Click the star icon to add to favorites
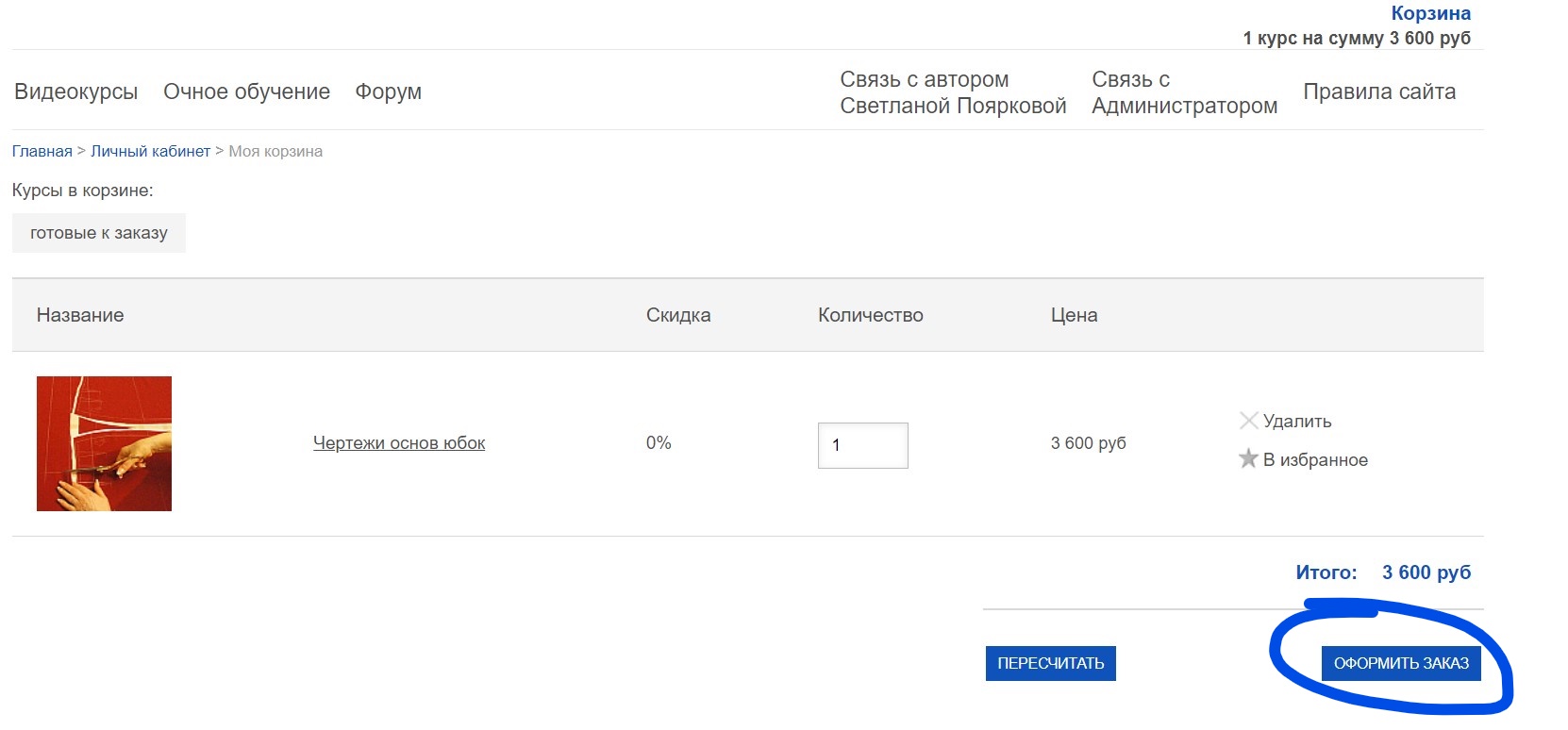This screenshot has width=1568, height=730. tap(1248, 459)
